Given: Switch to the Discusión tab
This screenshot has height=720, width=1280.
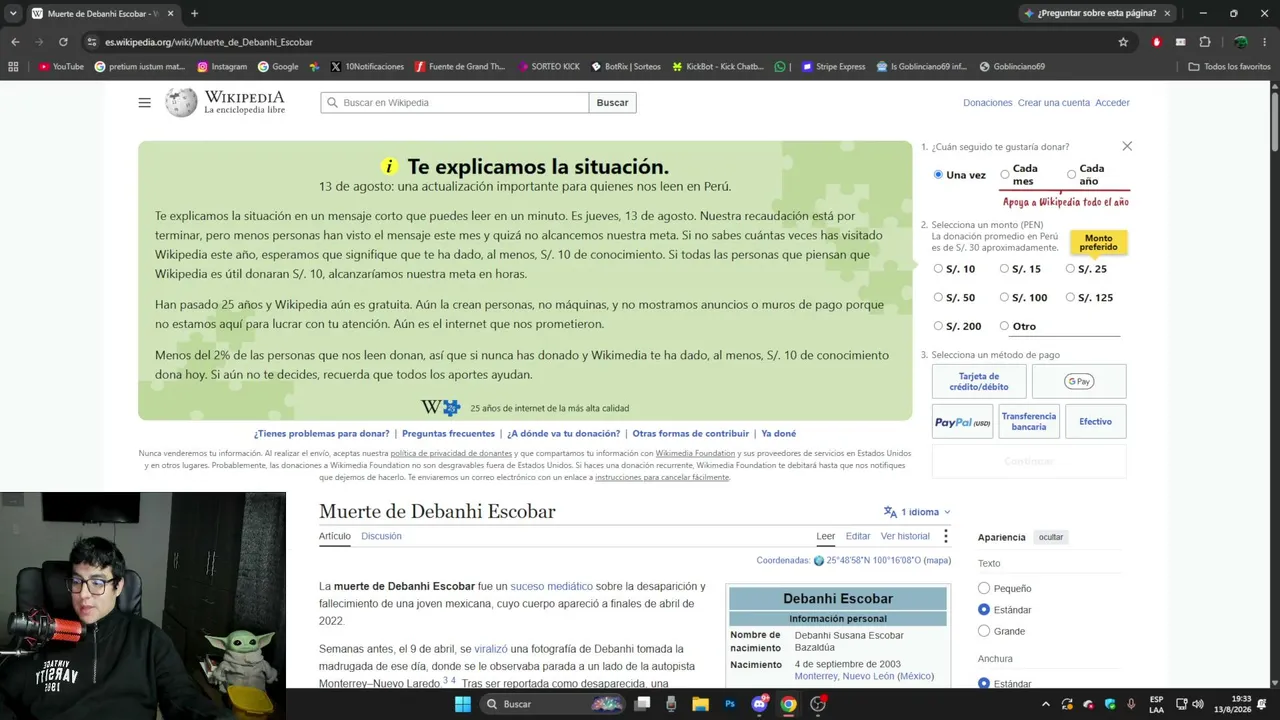Looking at the screenshot, I should coord(381,536).
